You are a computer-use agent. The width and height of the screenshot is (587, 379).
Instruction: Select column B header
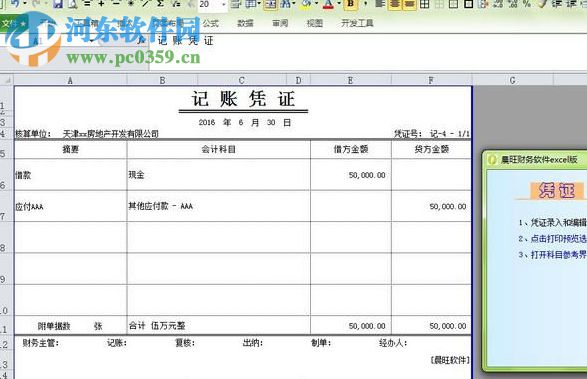coord(162,80)
